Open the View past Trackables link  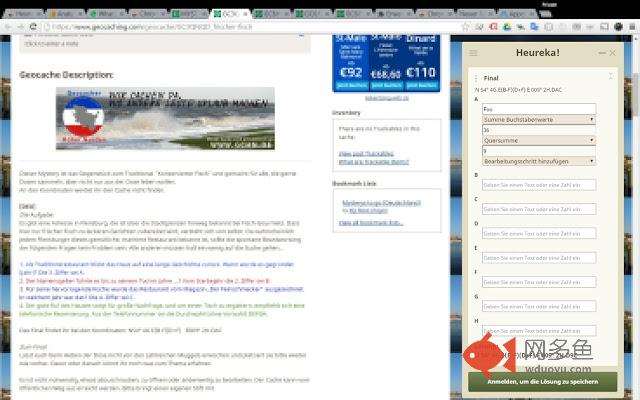[366, 153]
